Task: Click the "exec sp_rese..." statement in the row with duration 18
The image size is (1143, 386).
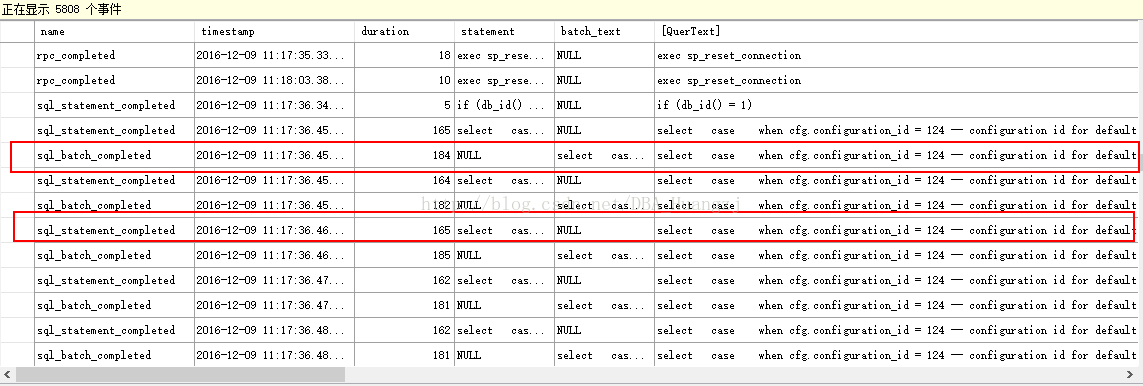Action: point(501,55)
